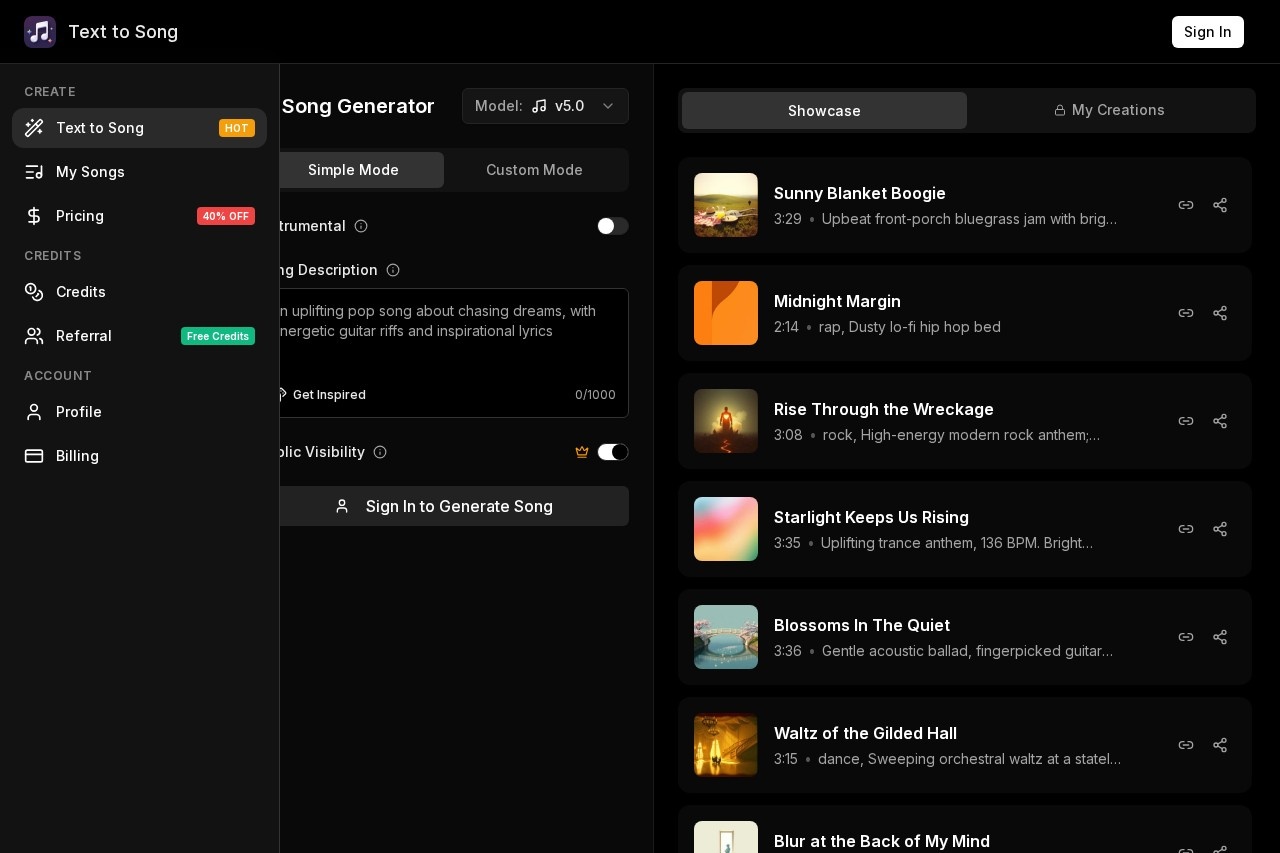
Task: Open My Songs in the sidebar
Action: coord(90,172)
